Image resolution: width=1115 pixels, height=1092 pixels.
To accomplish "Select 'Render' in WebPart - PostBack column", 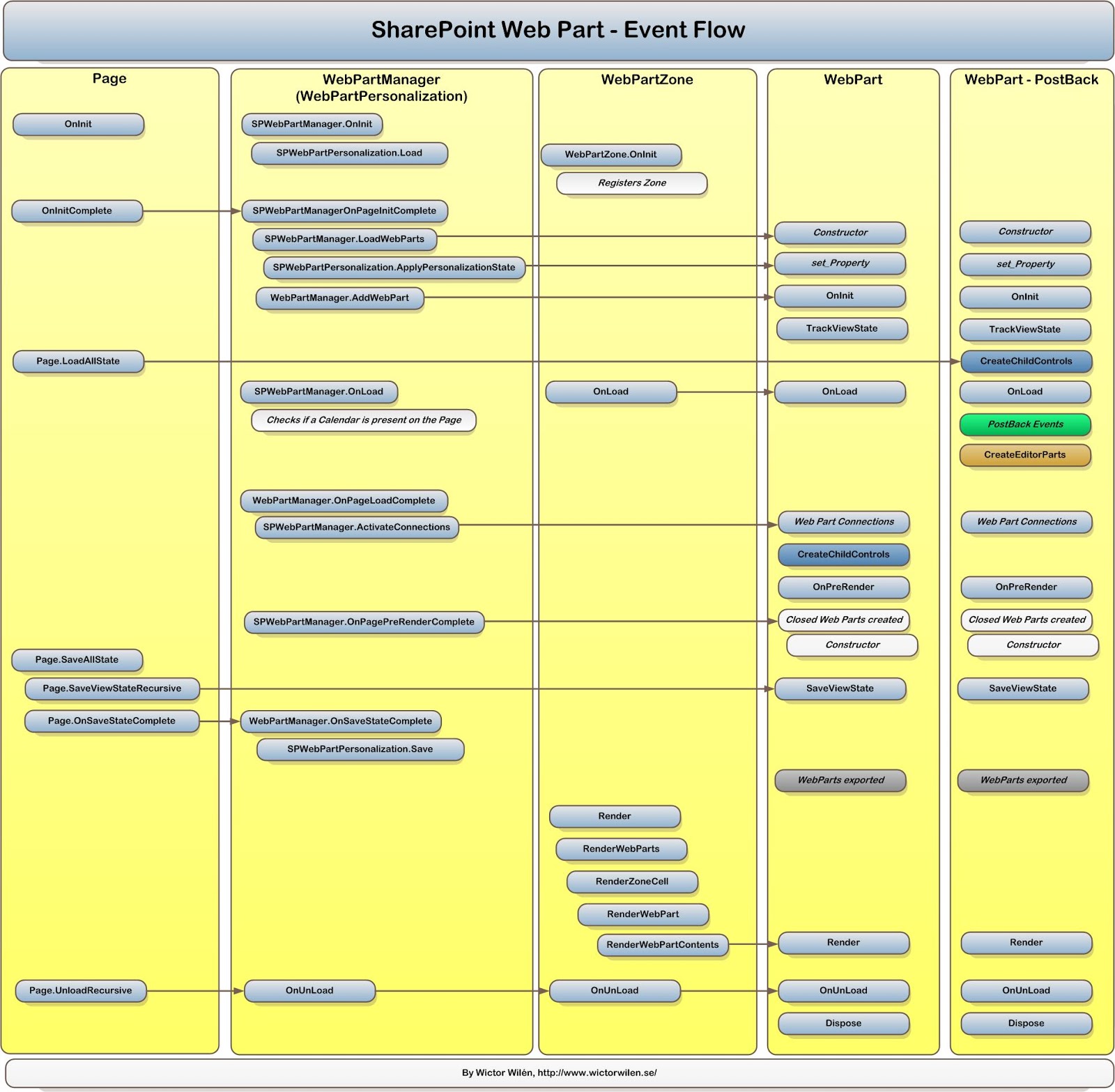I will [1026, 943].
